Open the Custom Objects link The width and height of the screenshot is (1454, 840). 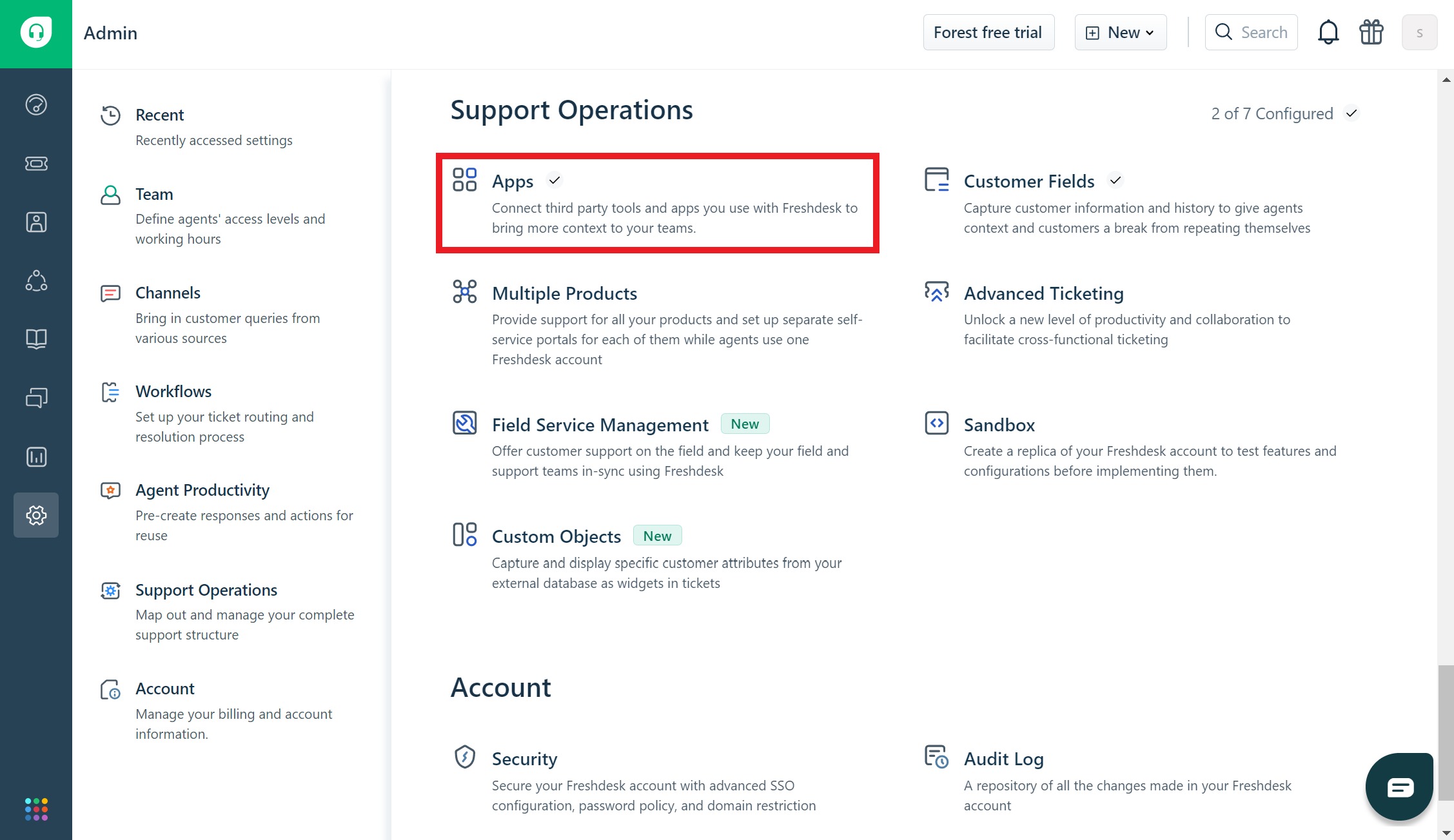click(x=556, y=536)
